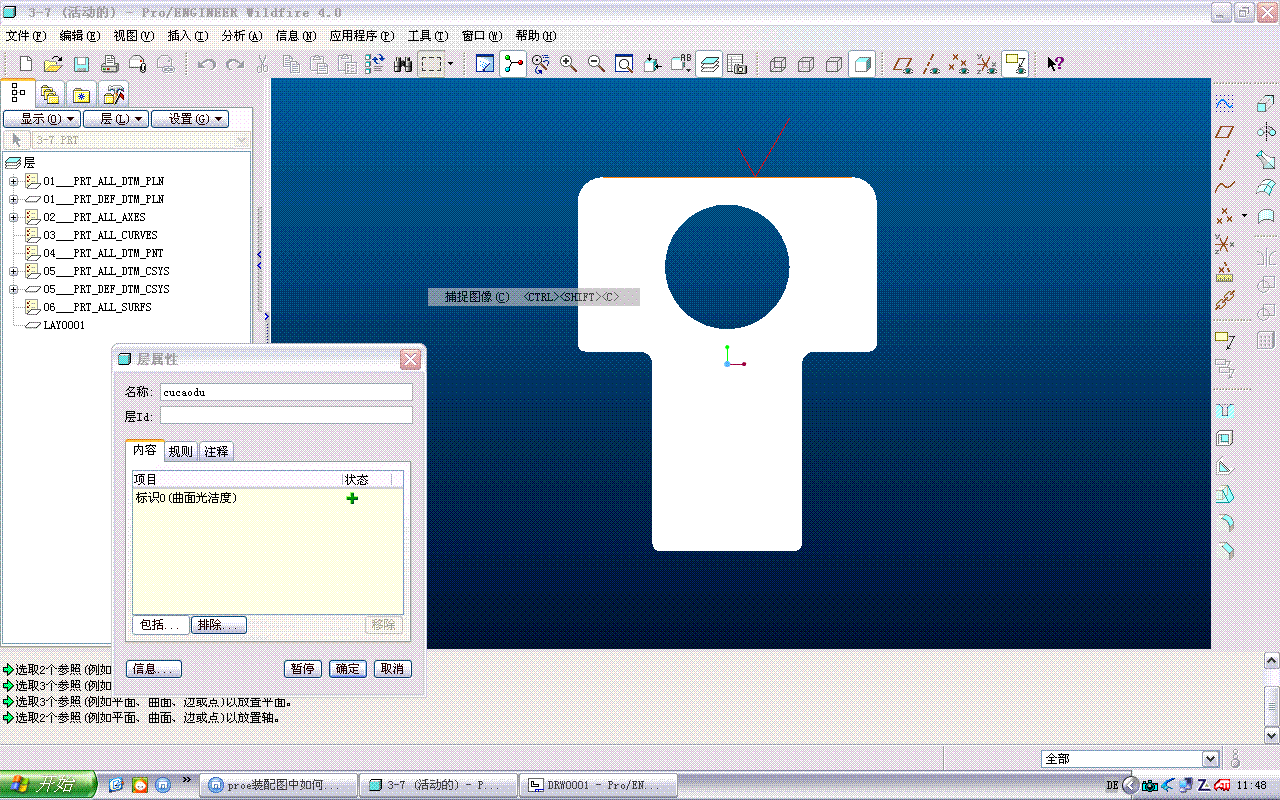Select the Hole tool in right toolbar

[1224, 410]
